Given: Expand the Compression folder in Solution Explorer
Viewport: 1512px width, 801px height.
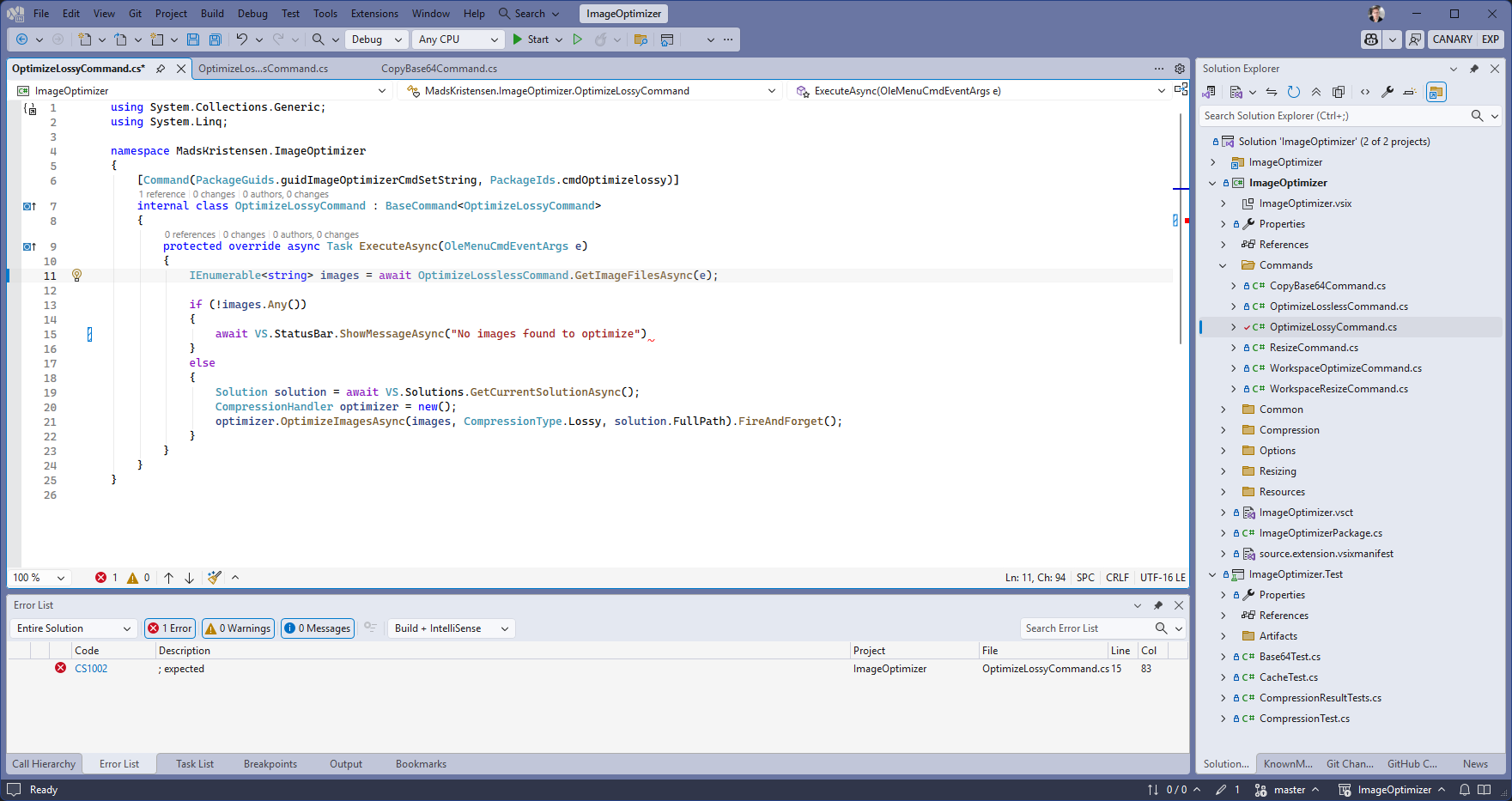Looking at the screenshot, I should pos(1224,430).
